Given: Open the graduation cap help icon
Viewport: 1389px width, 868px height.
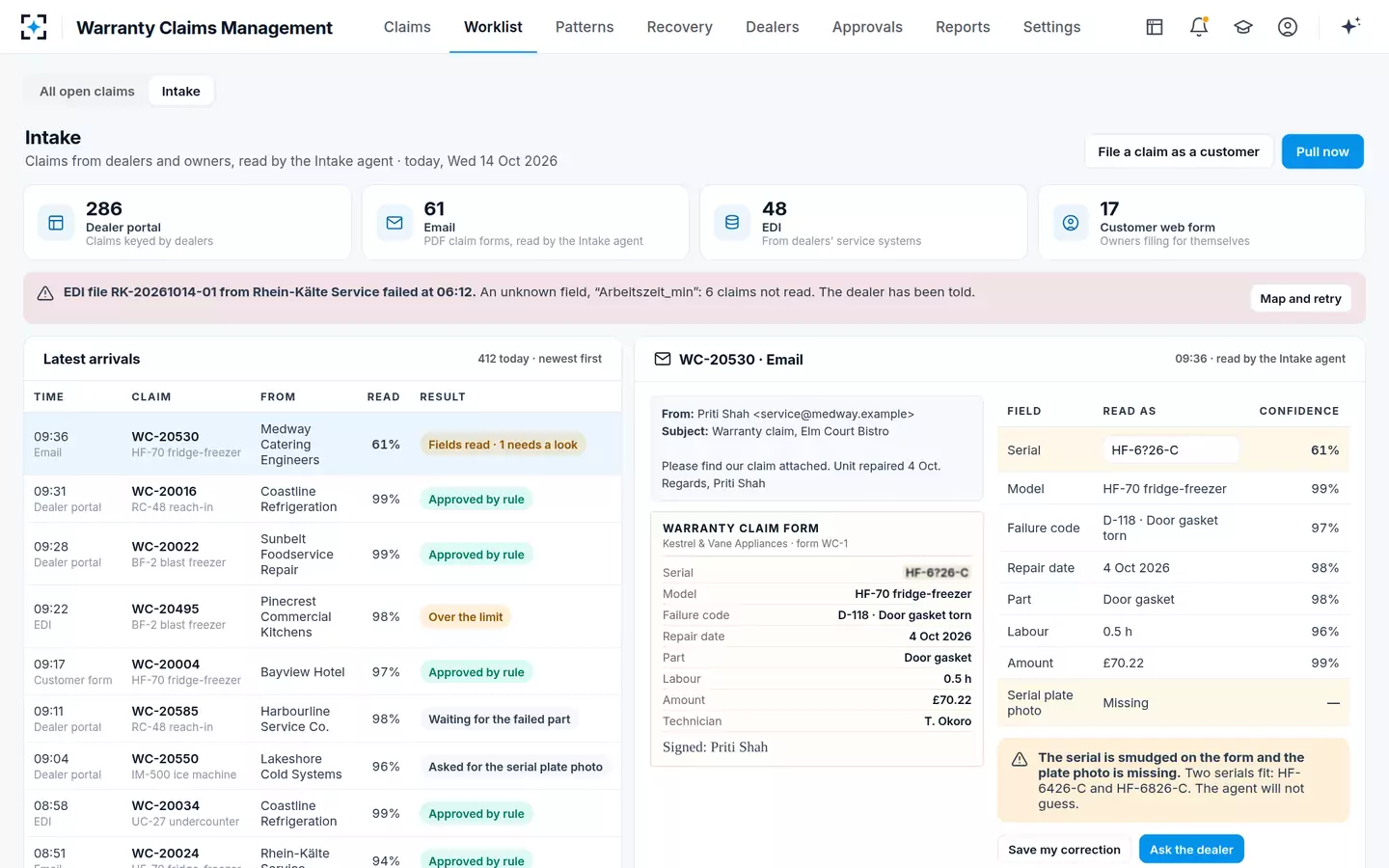Looking at the screenshot, I should coord(1243,27).
